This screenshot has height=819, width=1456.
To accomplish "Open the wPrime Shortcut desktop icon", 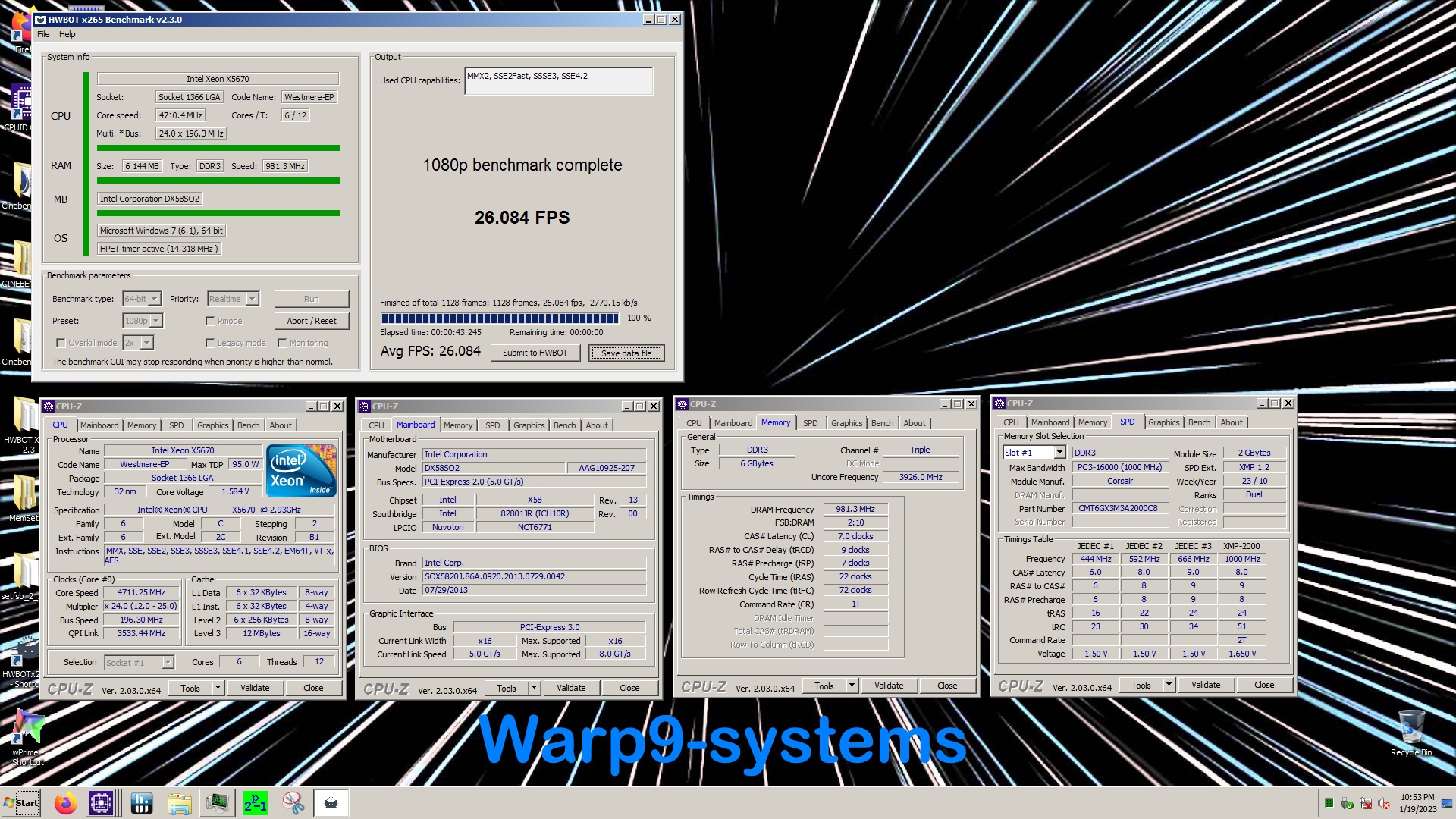I will (28, 736).
